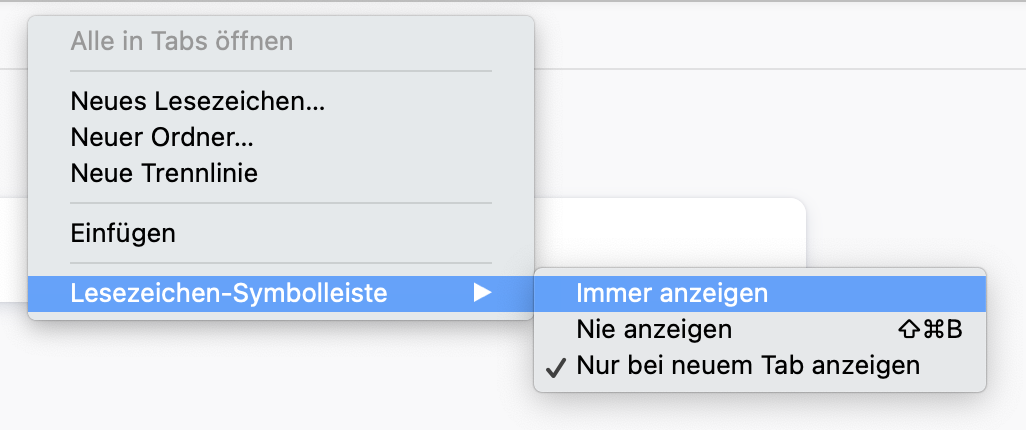Viewport: 1026px width, 430px height.
Task: Click the greyed-out Alle in Tabs öffnen item
Action: (181, 41)
